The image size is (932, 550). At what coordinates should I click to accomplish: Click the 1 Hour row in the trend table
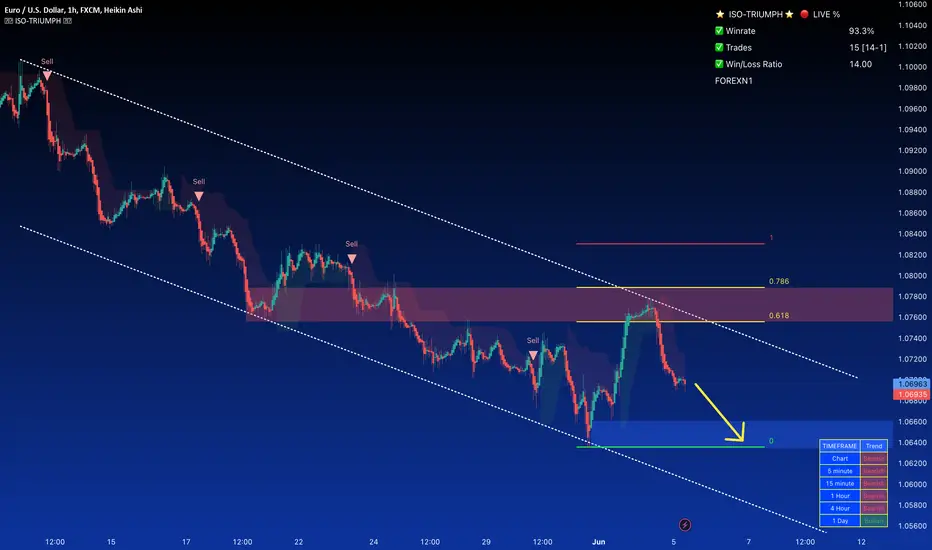point(854,496)
